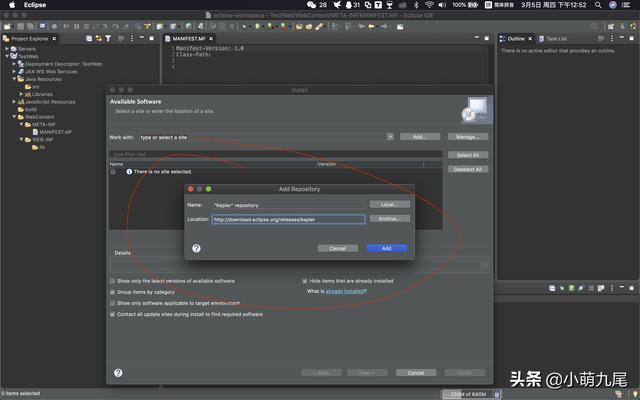Open the Project Explorer view menu (three dots)
This screenshot has width=640, height=400.
132,38
